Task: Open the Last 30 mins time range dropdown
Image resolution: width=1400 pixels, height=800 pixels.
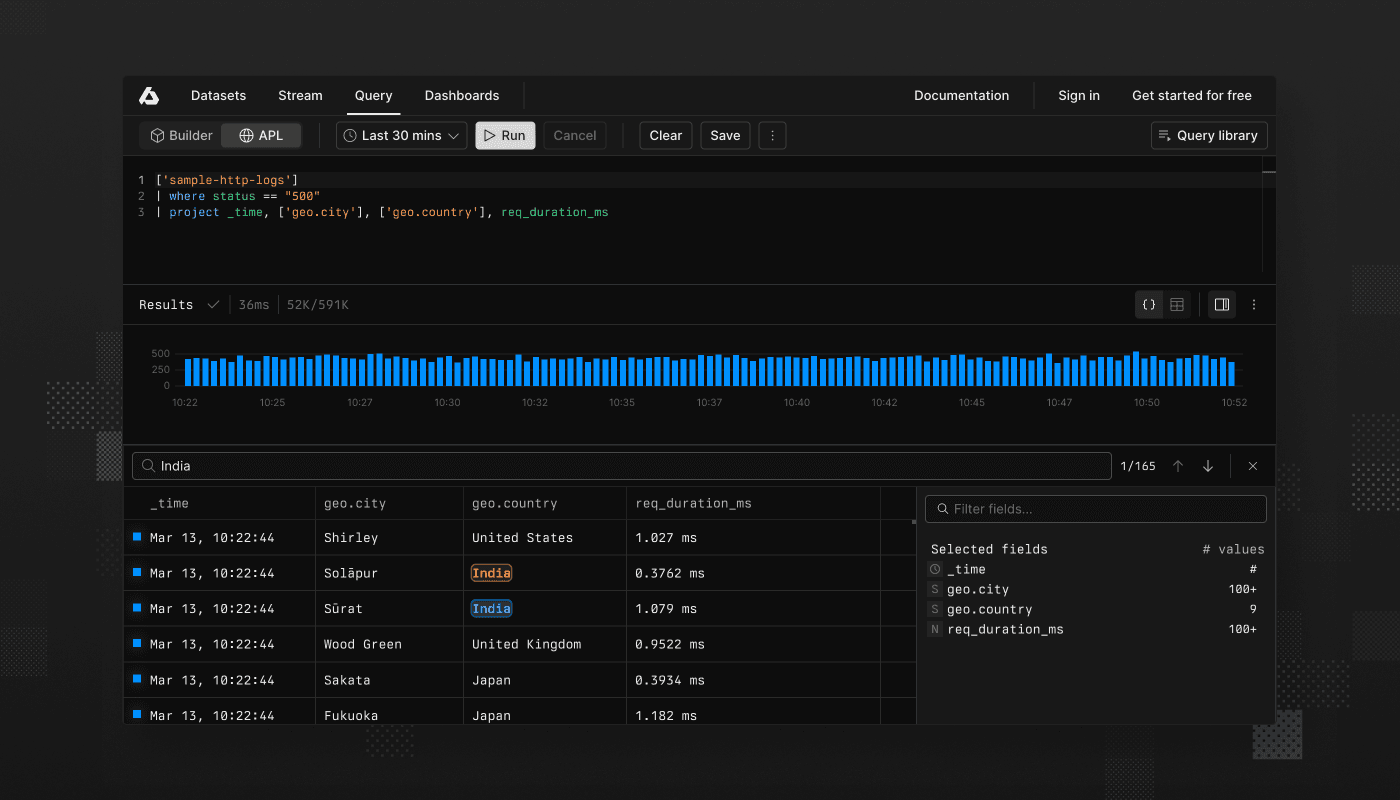Action: point(400,134)
